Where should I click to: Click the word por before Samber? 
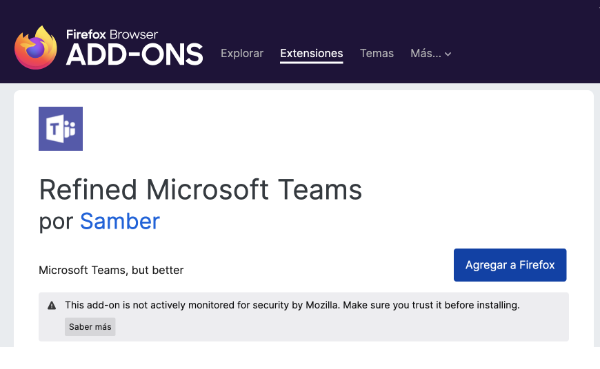pos(56,222)
